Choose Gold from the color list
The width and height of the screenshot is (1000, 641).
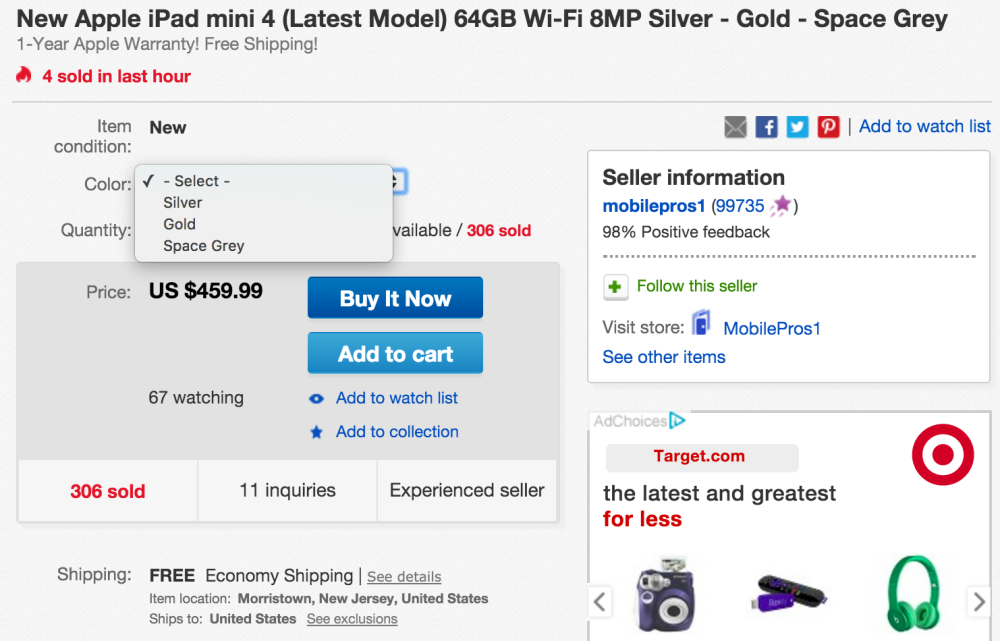pos(180,224)
